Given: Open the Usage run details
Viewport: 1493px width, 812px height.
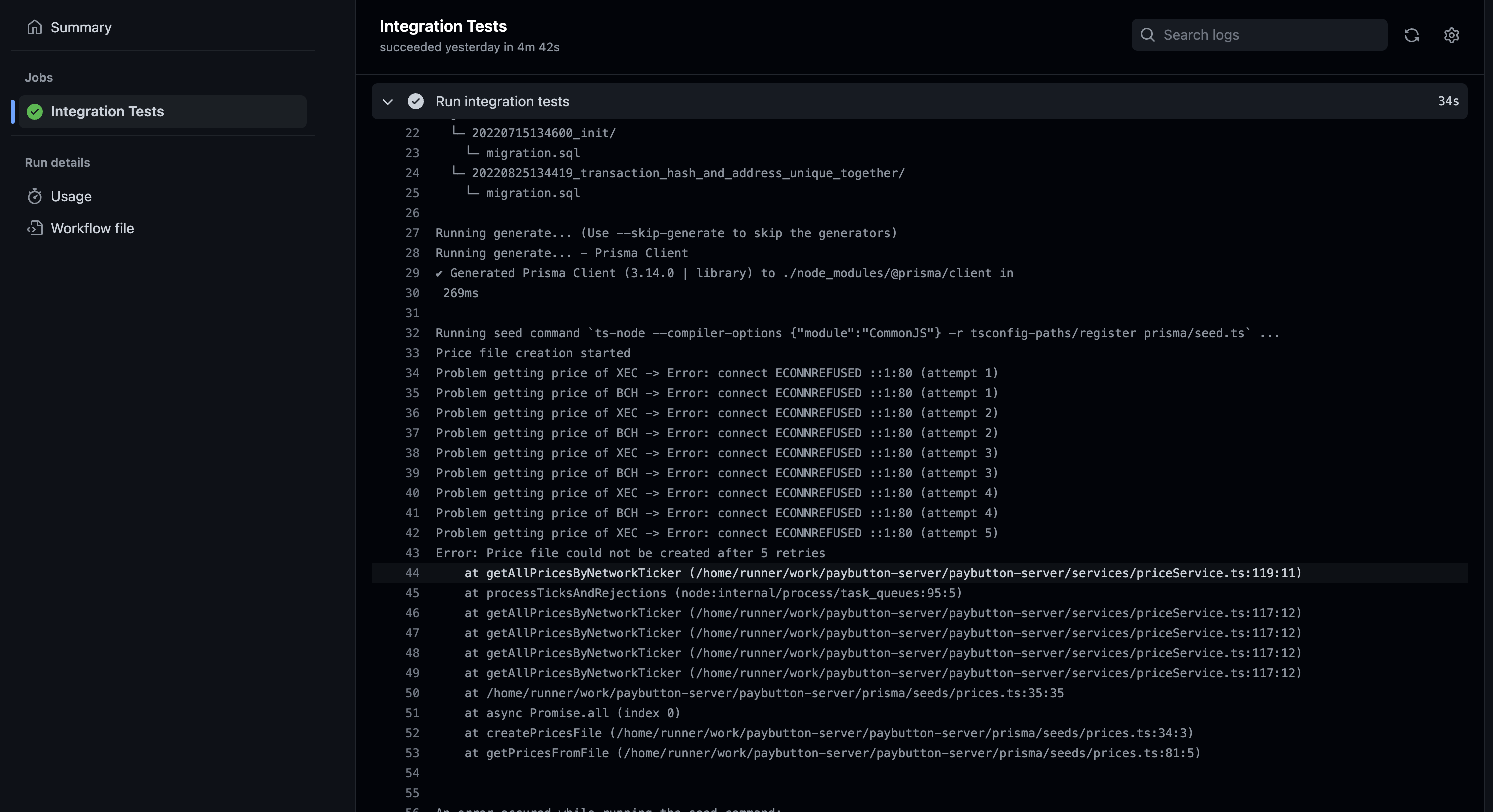Looking at the screenshot, I should pos(71,196).
